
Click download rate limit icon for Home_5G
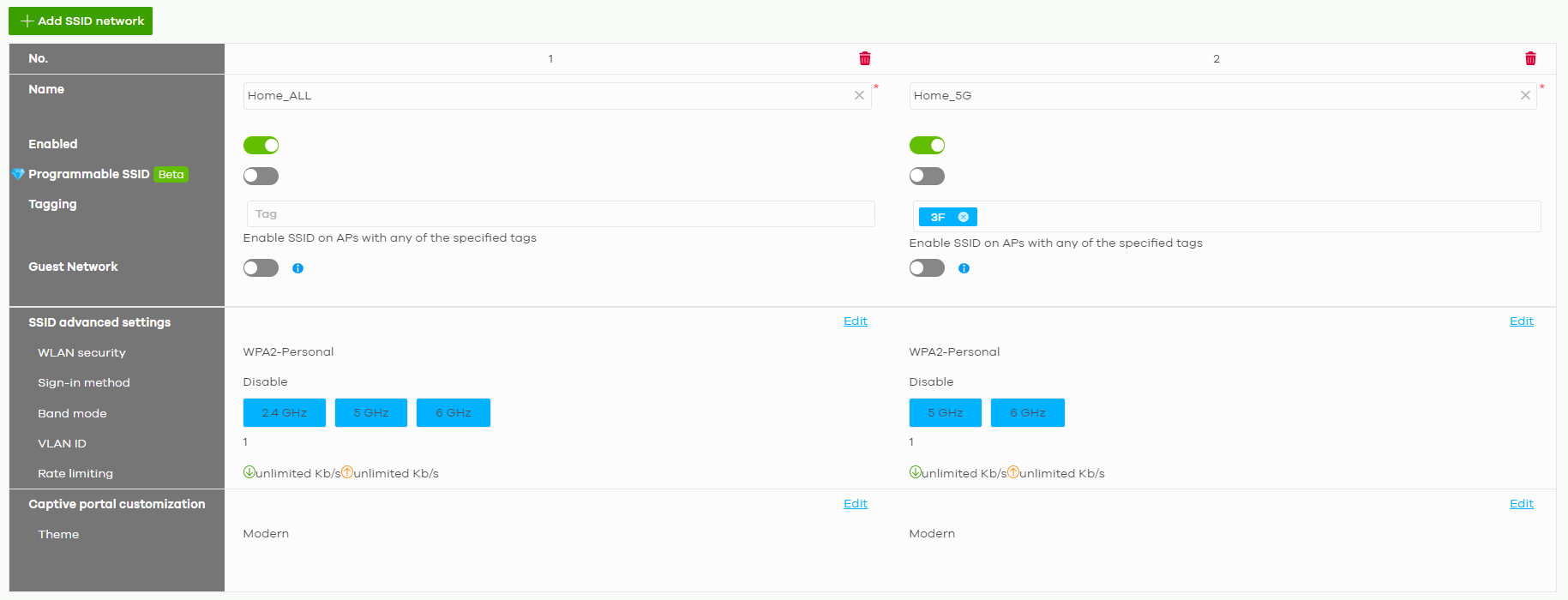point(916,472)
